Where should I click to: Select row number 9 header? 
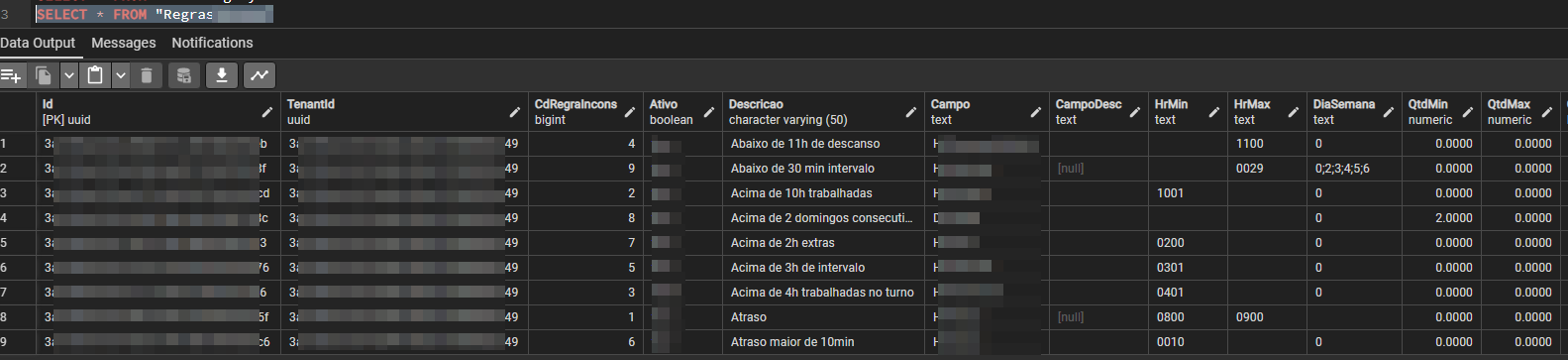[x=18, y=342]
